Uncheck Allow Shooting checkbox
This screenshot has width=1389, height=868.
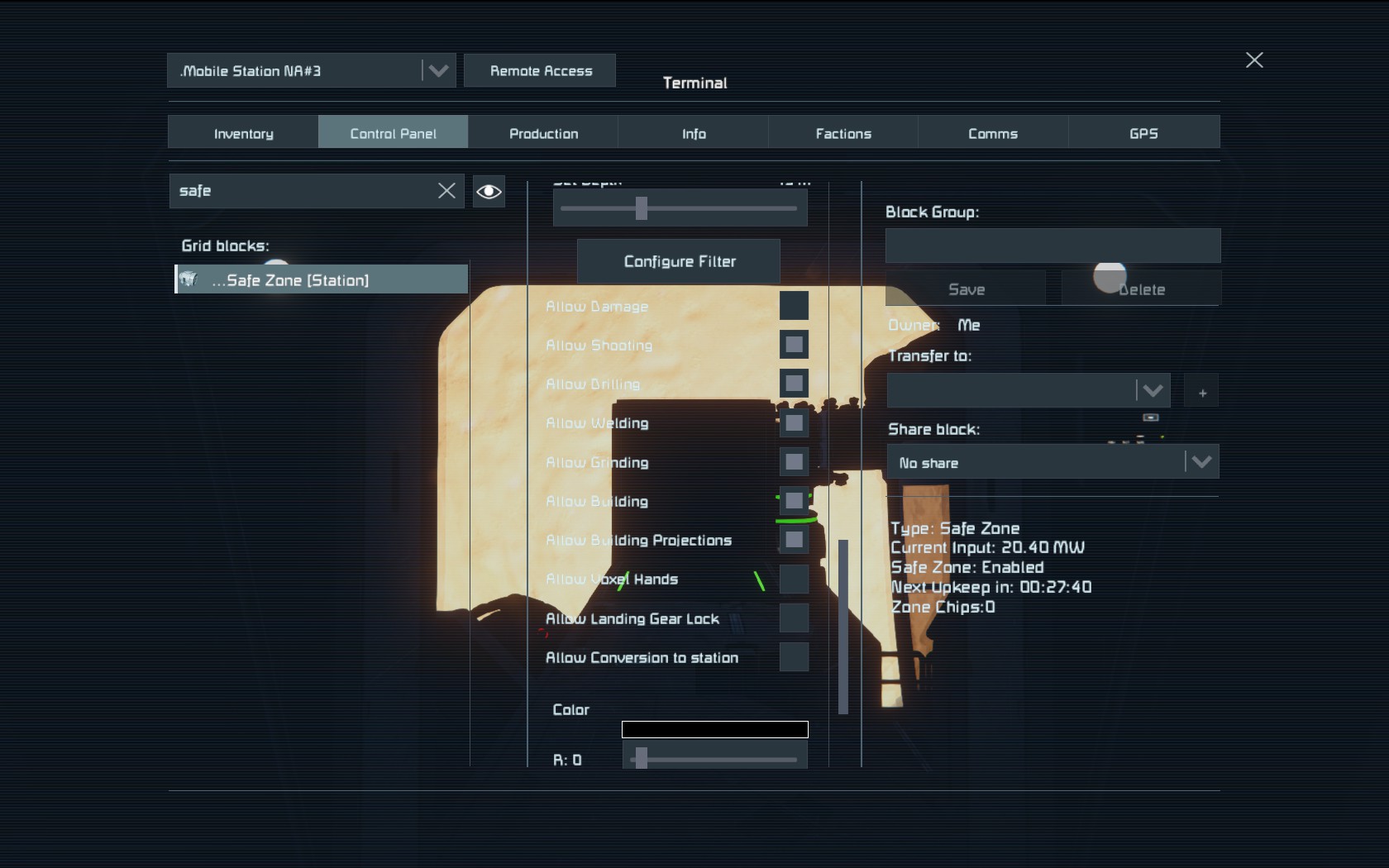(x=794, y=344)
